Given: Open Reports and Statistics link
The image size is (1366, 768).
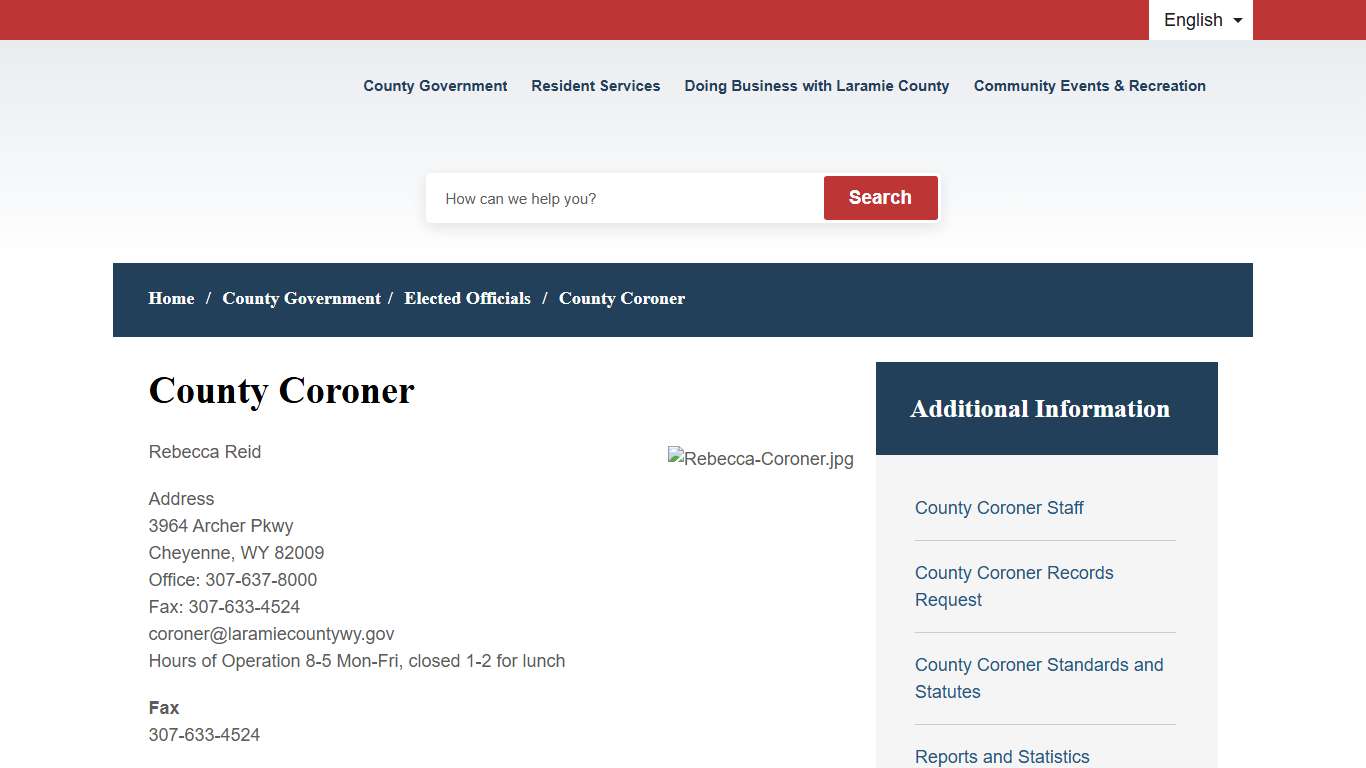Looking at the screenshot, I should point(1002,757).
